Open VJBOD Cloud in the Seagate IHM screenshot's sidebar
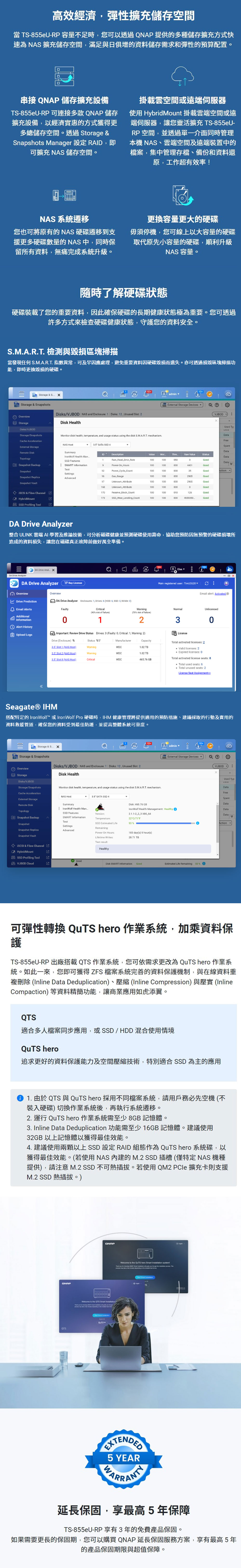 [26, 863]
